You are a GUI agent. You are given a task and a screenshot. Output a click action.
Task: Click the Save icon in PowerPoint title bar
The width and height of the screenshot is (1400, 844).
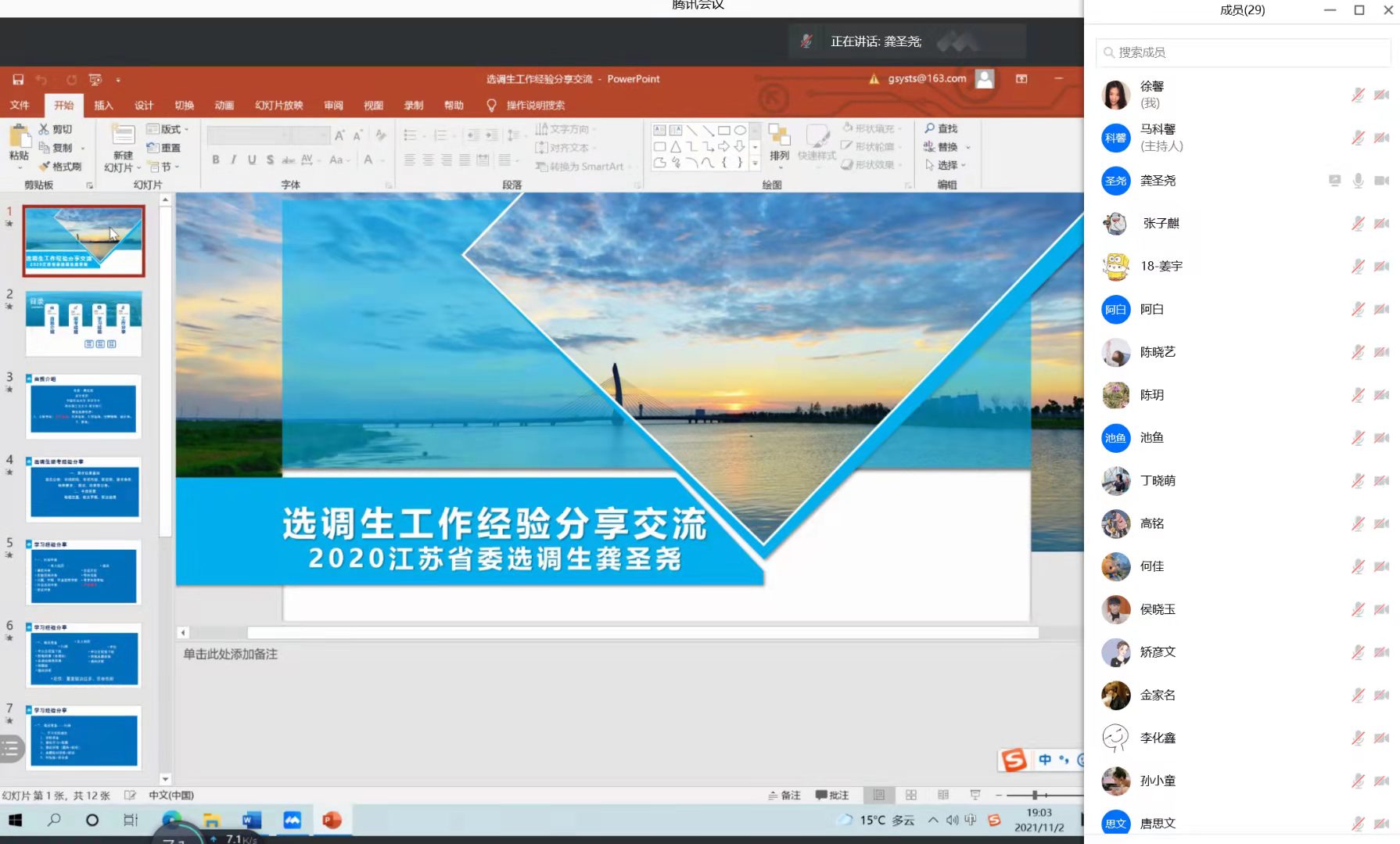click(x=18, y=80)
